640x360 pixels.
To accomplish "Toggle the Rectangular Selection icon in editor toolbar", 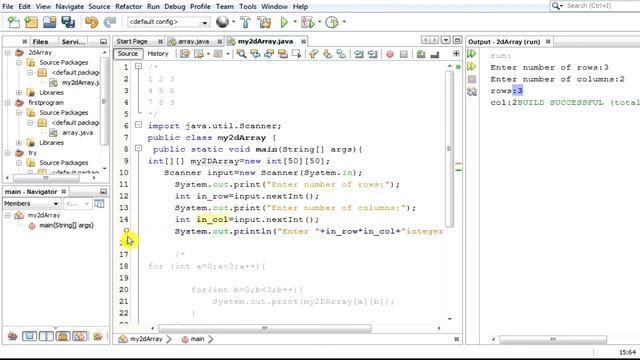I will pos(296,54).
